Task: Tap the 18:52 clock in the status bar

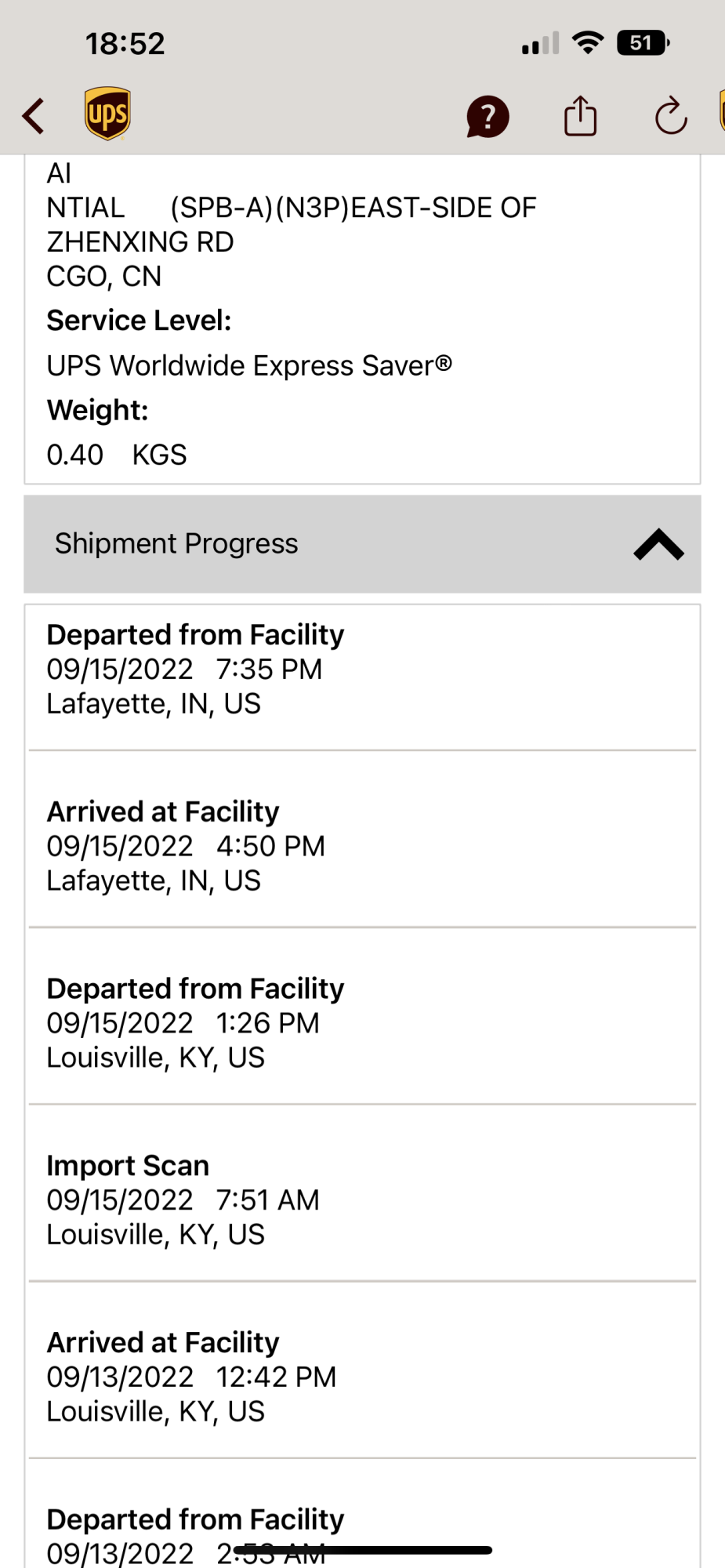Action: 125,43
